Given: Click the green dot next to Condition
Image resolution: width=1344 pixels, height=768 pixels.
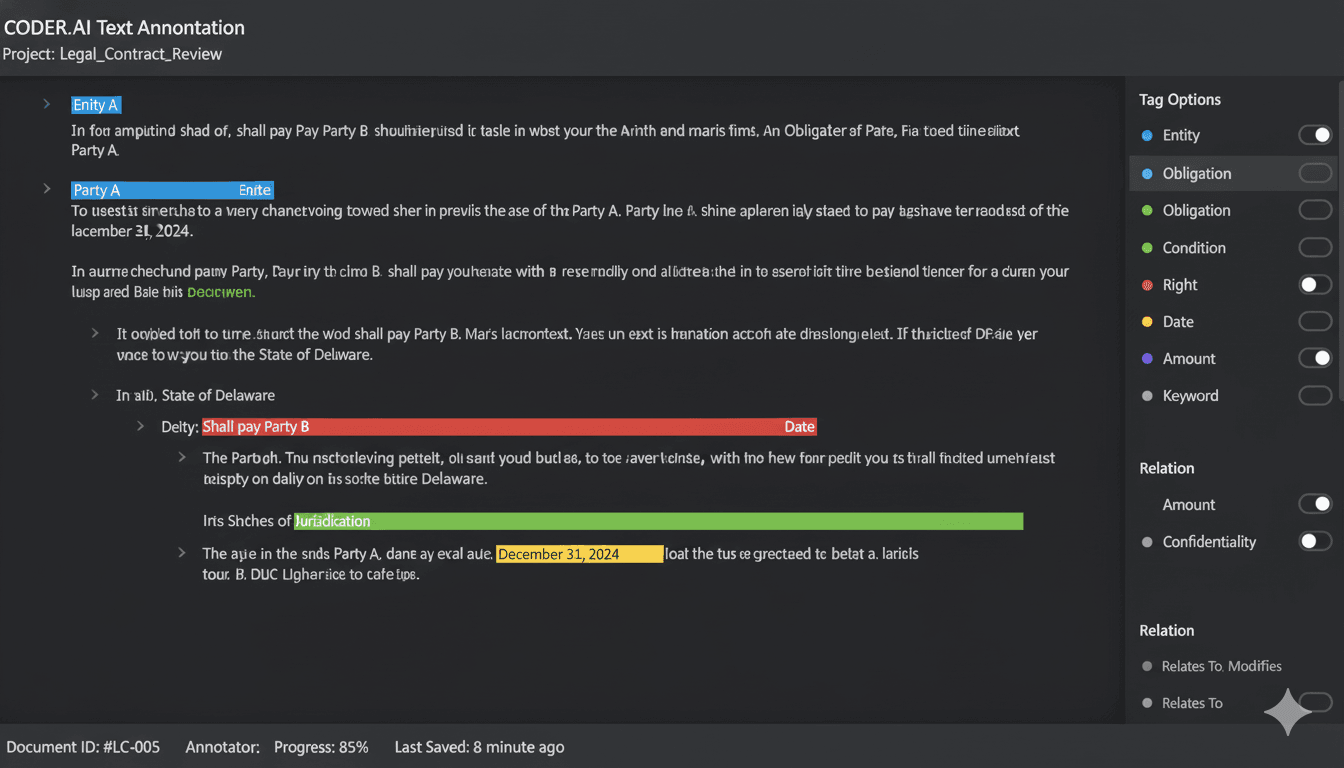Looking at the screenshot, I should tap(1147, 248).
